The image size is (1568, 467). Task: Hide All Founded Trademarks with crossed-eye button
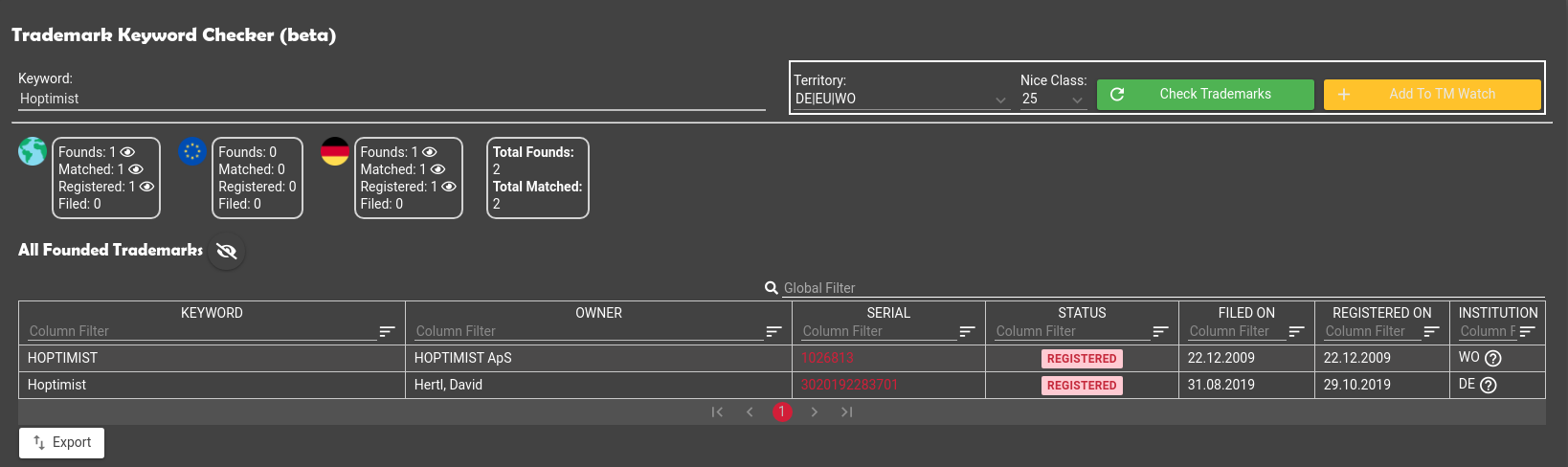[227, 251]
